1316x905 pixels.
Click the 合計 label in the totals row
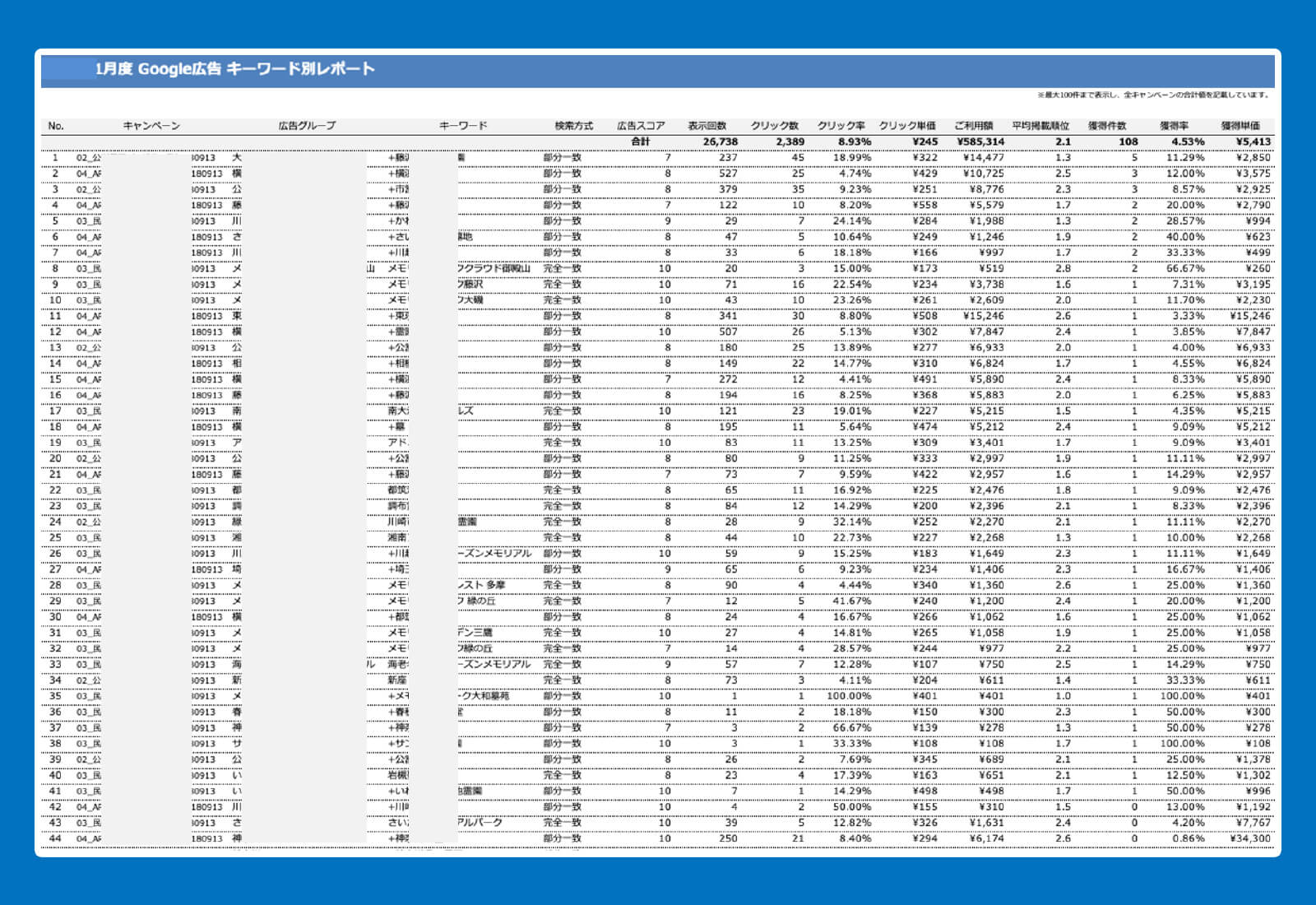[641, 142]
